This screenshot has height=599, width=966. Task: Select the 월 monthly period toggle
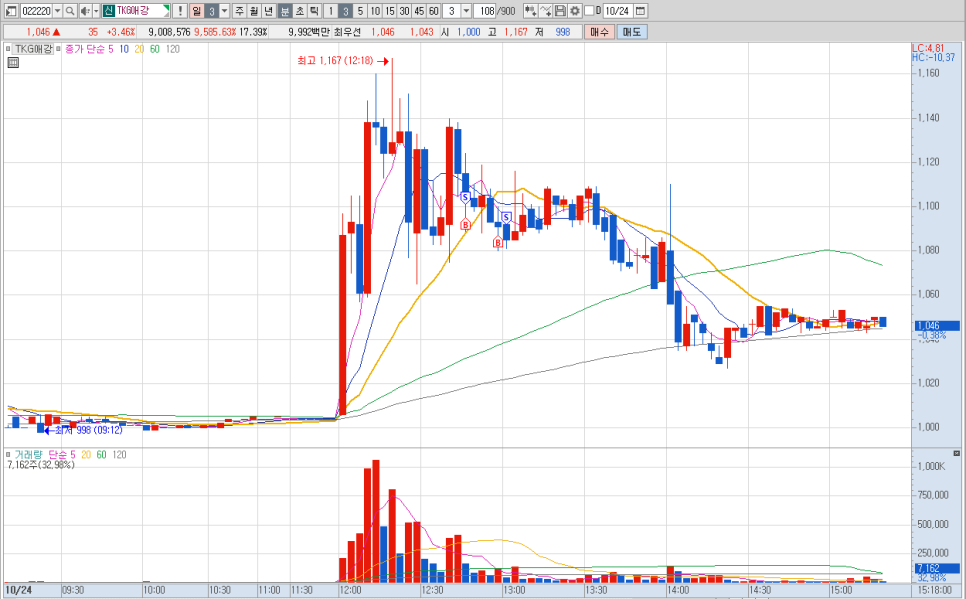[254, 11]
